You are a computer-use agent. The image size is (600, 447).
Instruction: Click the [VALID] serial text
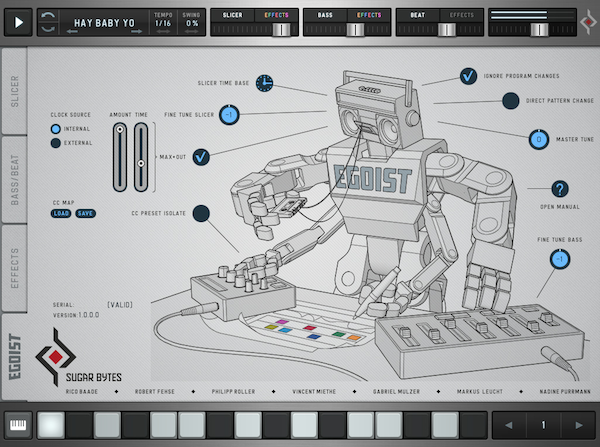pos(120,305)
